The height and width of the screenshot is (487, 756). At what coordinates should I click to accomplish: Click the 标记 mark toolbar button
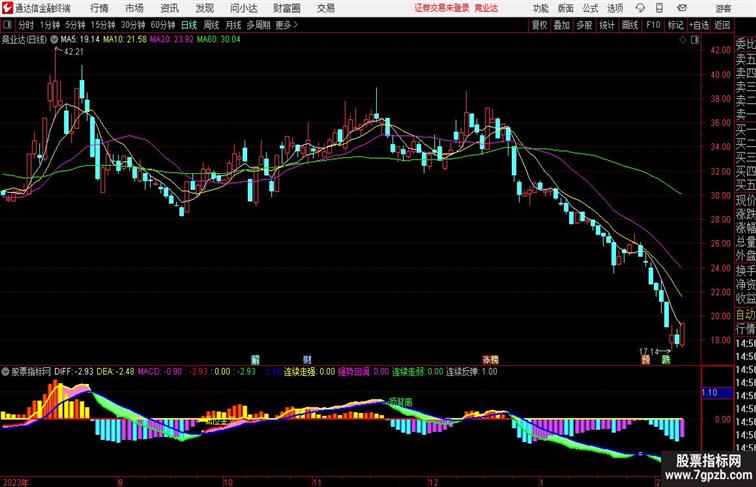pyautogui.click(x=675, y=25)
